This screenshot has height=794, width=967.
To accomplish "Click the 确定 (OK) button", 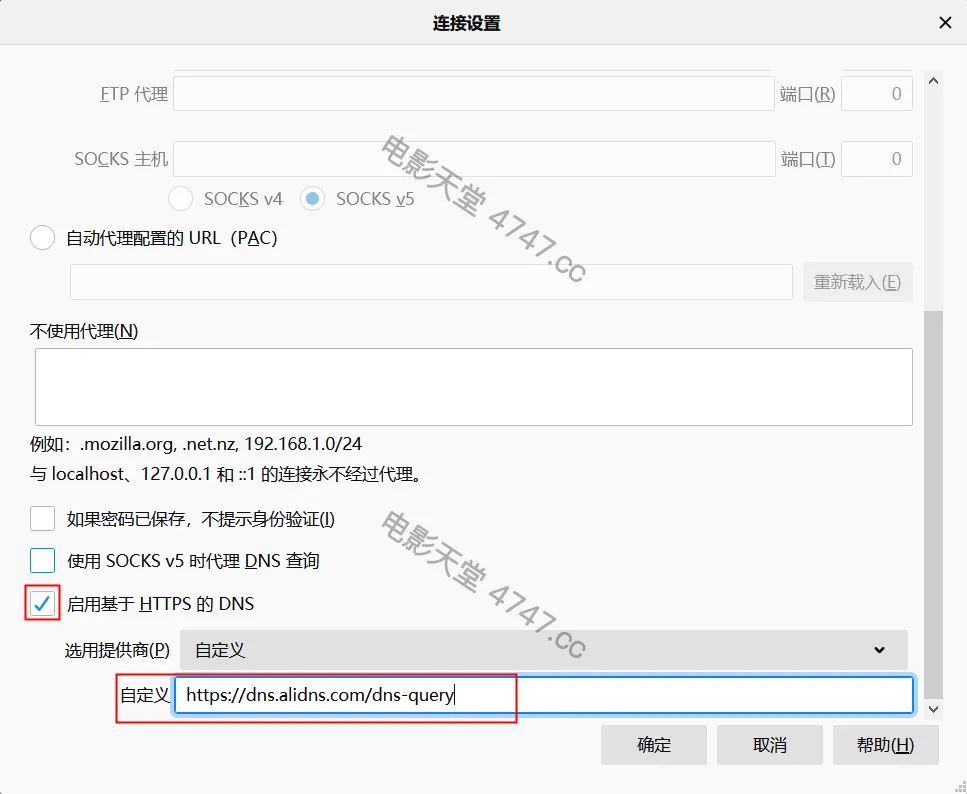I will pyautogui.click(x=654, y=745).
